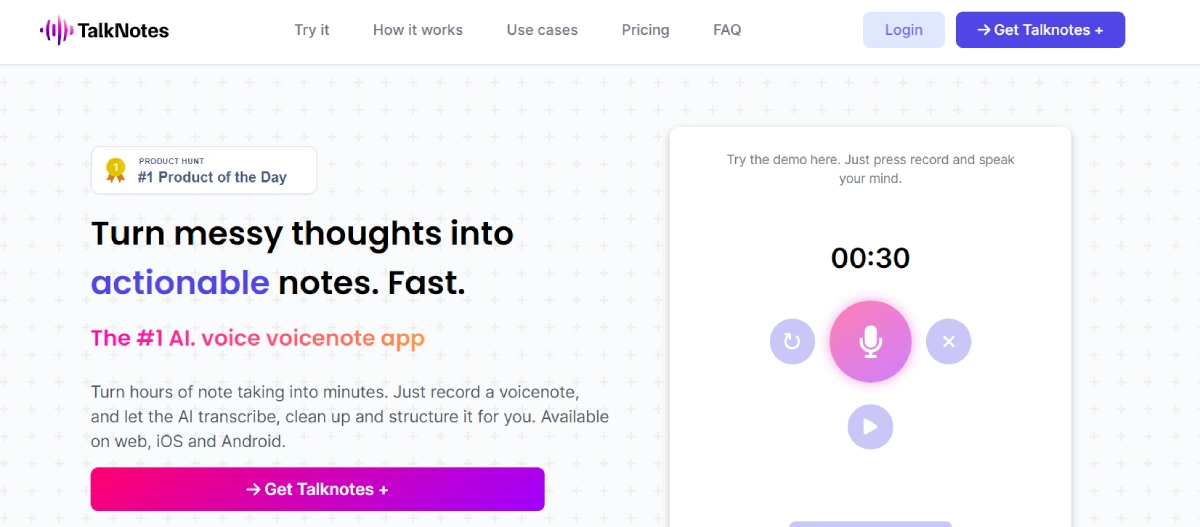
Task: Open the Try it nav item
Action: 312,30
